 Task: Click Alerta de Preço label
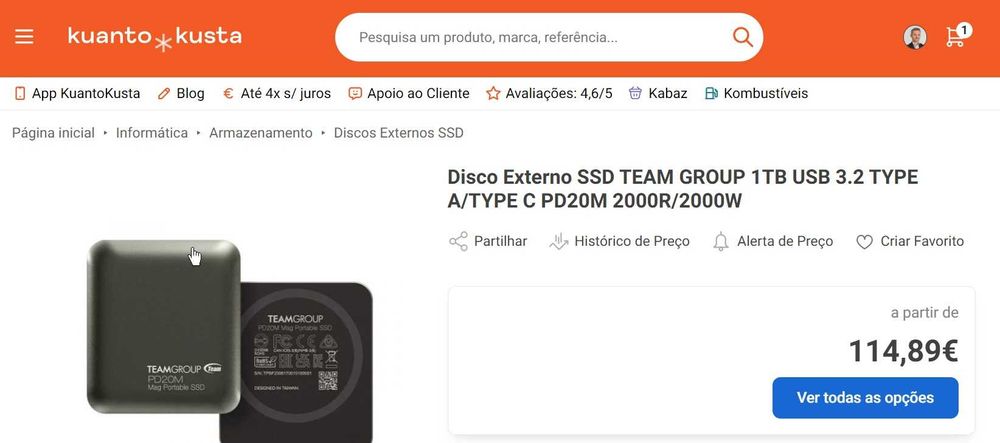point(785,242)
